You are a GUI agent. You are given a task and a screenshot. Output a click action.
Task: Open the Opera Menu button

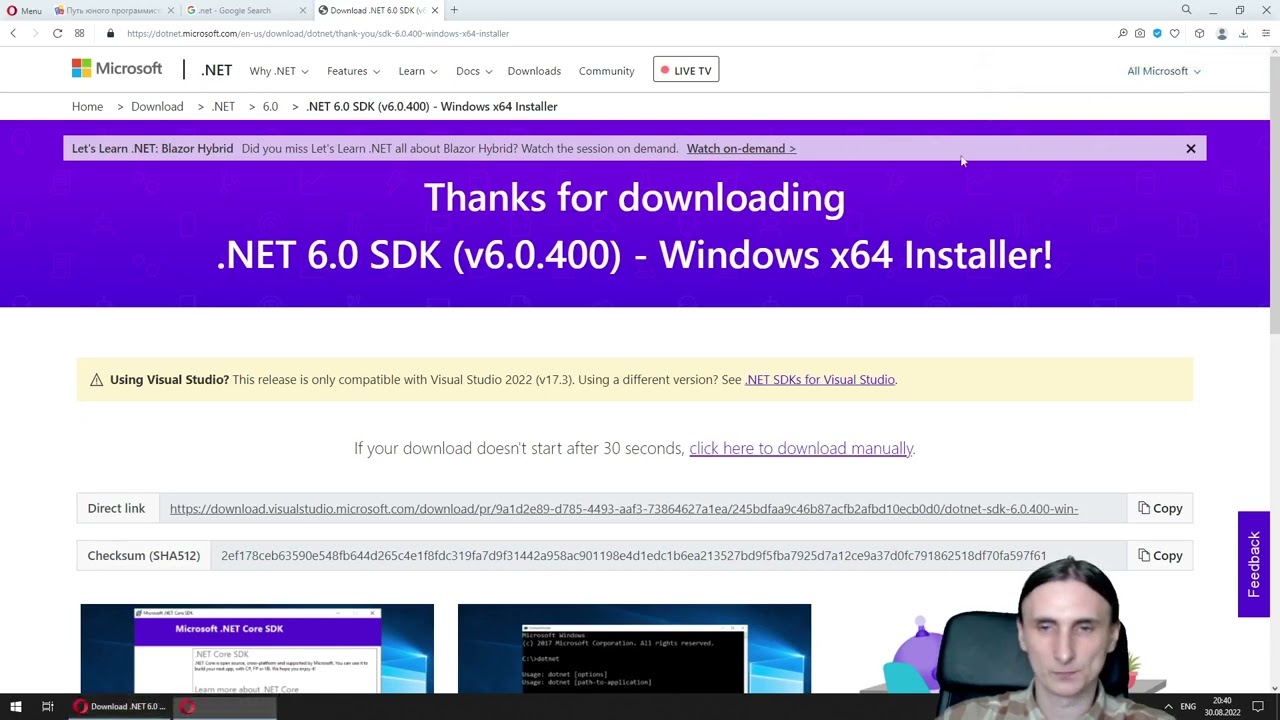click(24, 10)
